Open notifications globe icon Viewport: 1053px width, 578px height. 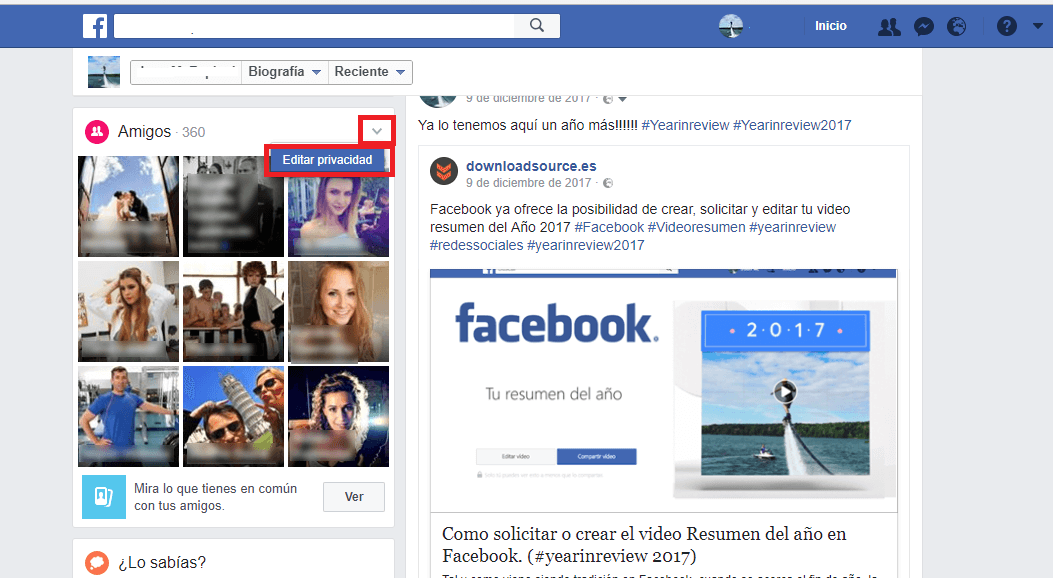[956, 27]
